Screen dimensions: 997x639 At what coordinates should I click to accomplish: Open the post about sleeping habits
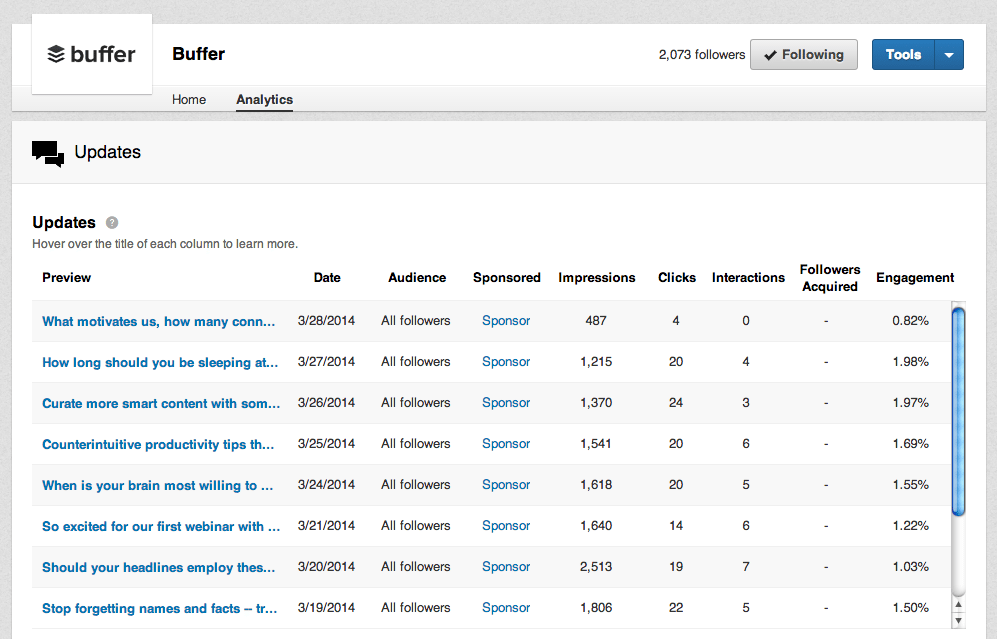160,361
